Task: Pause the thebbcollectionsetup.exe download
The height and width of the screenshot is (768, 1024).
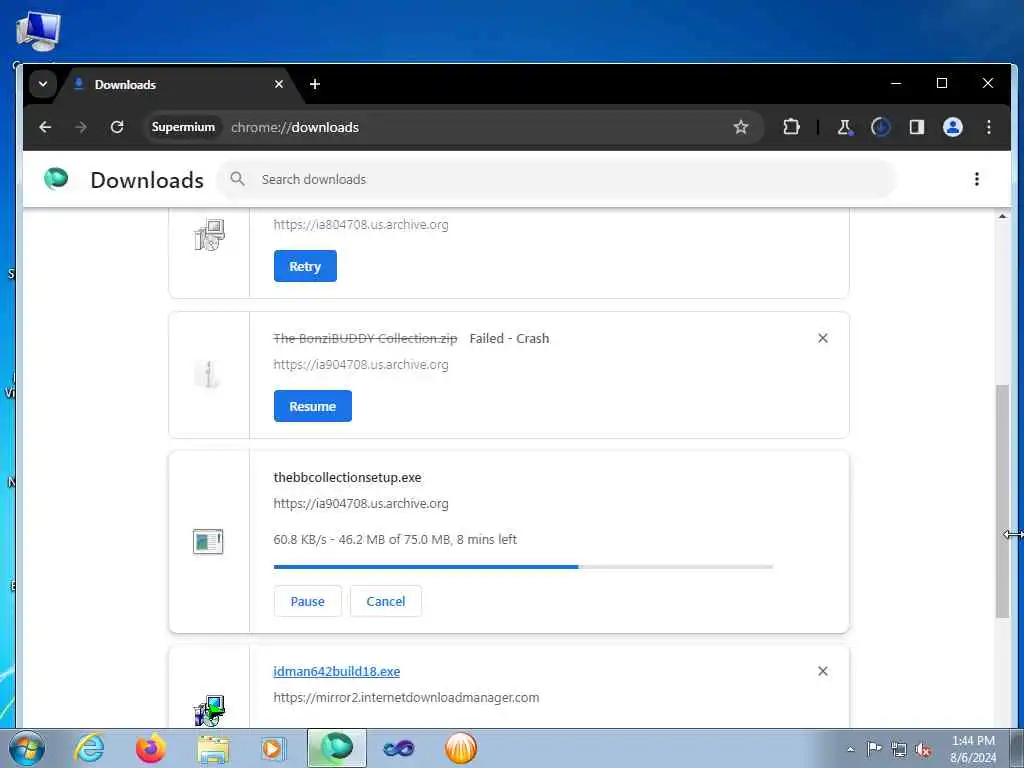Action: (x=308, y=601)
